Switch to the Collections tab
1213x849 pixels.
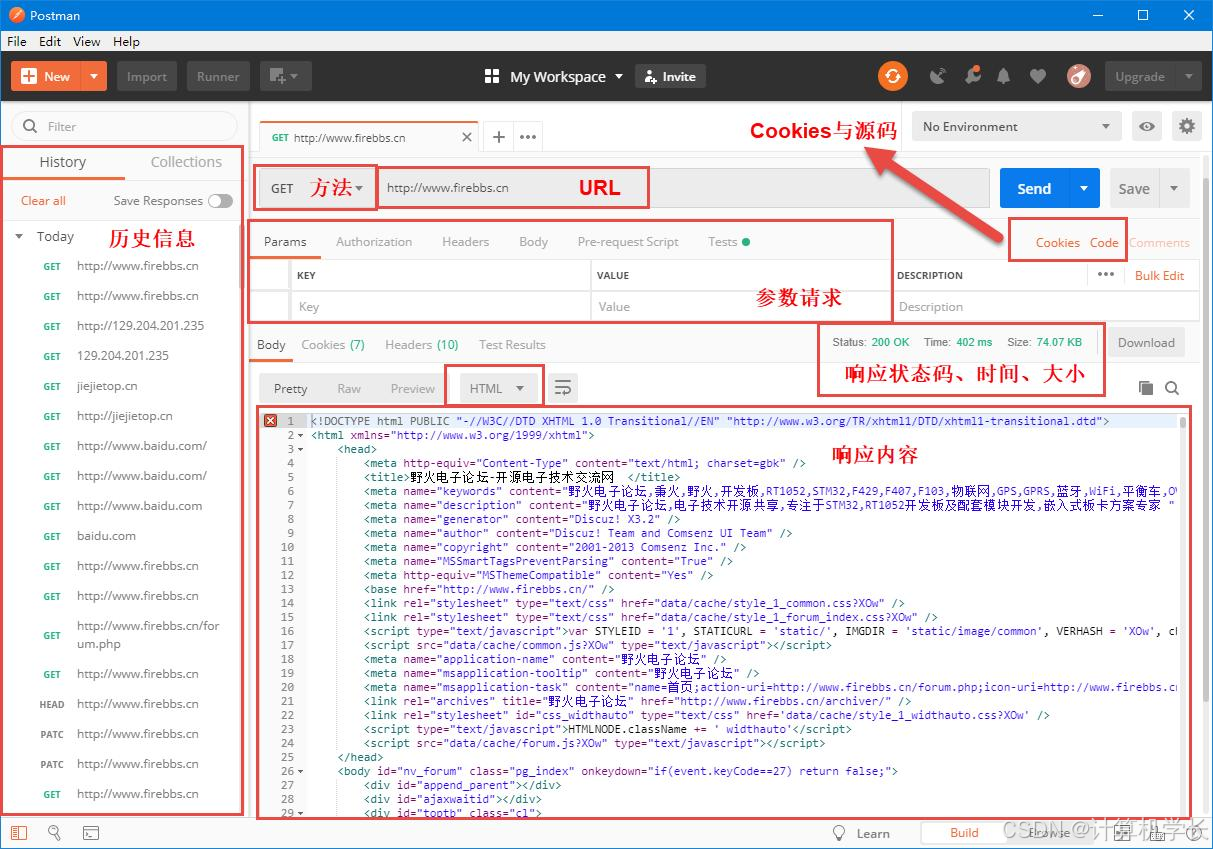[x=186, y=162]
